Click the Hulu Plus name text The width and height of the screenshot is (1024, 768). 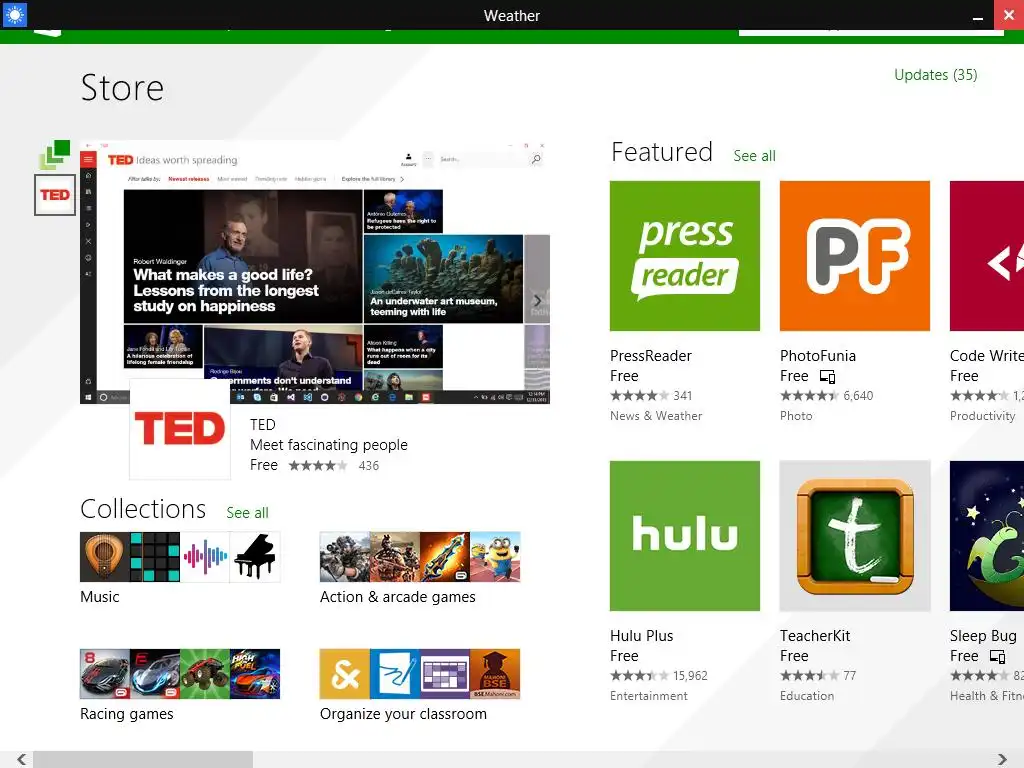click(x=641, y=636)
